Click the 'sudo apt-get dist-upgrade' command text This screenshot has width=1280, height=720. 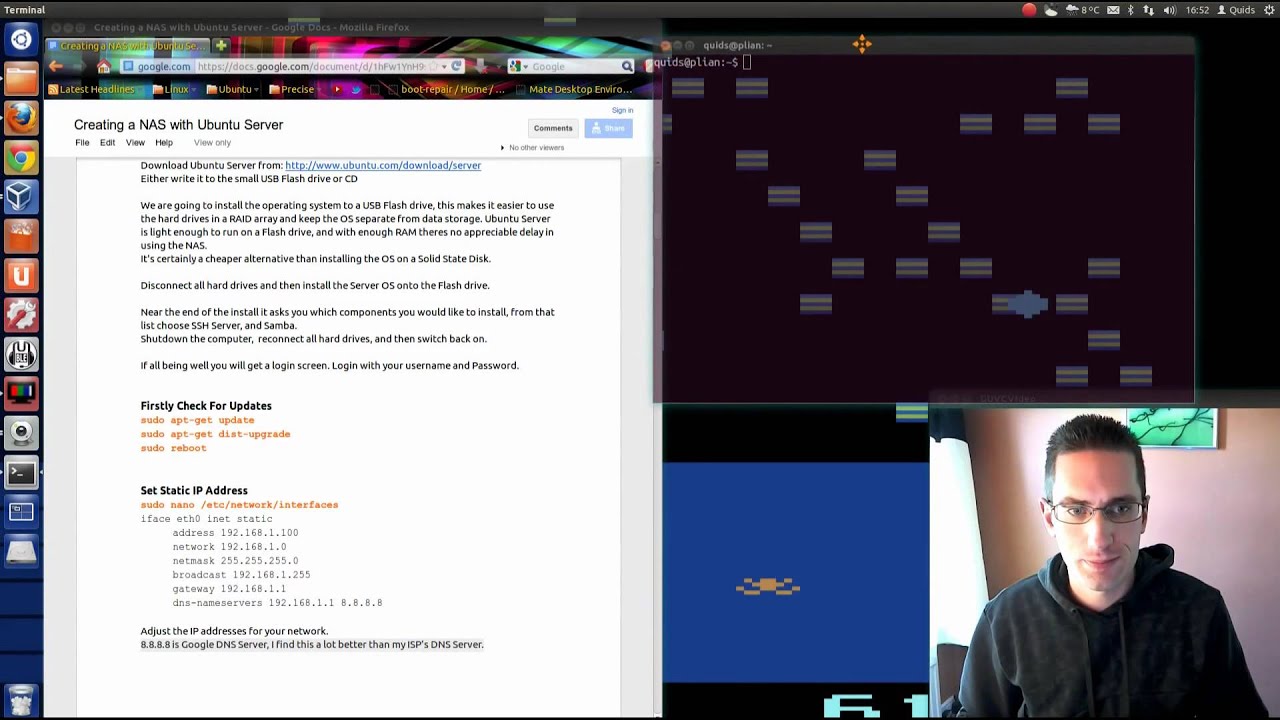[x=216, y=434]
